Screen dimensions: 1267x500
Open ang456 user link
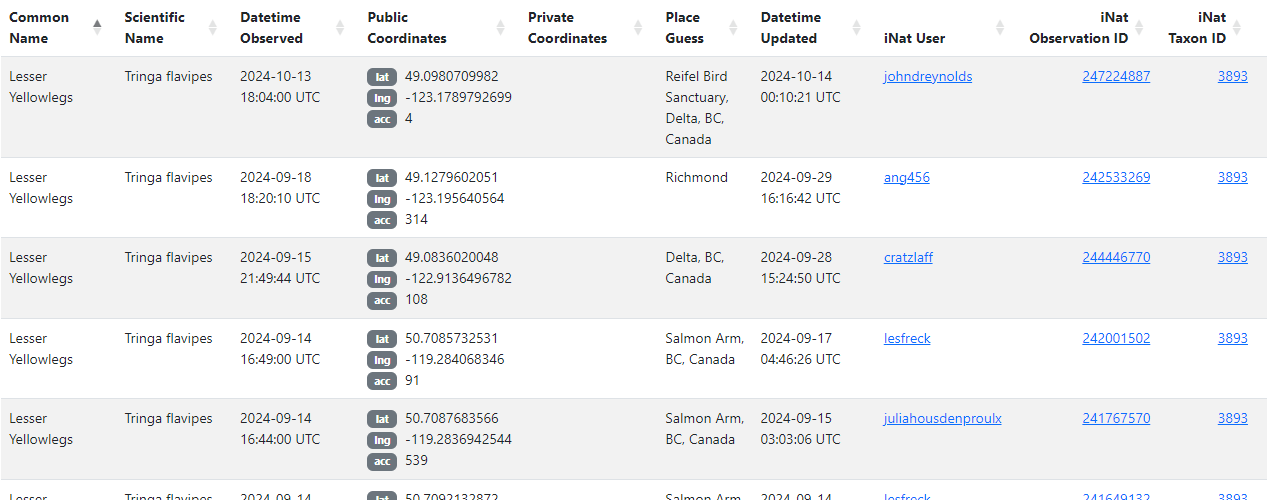pyautogui.click(x=906, y=178)
